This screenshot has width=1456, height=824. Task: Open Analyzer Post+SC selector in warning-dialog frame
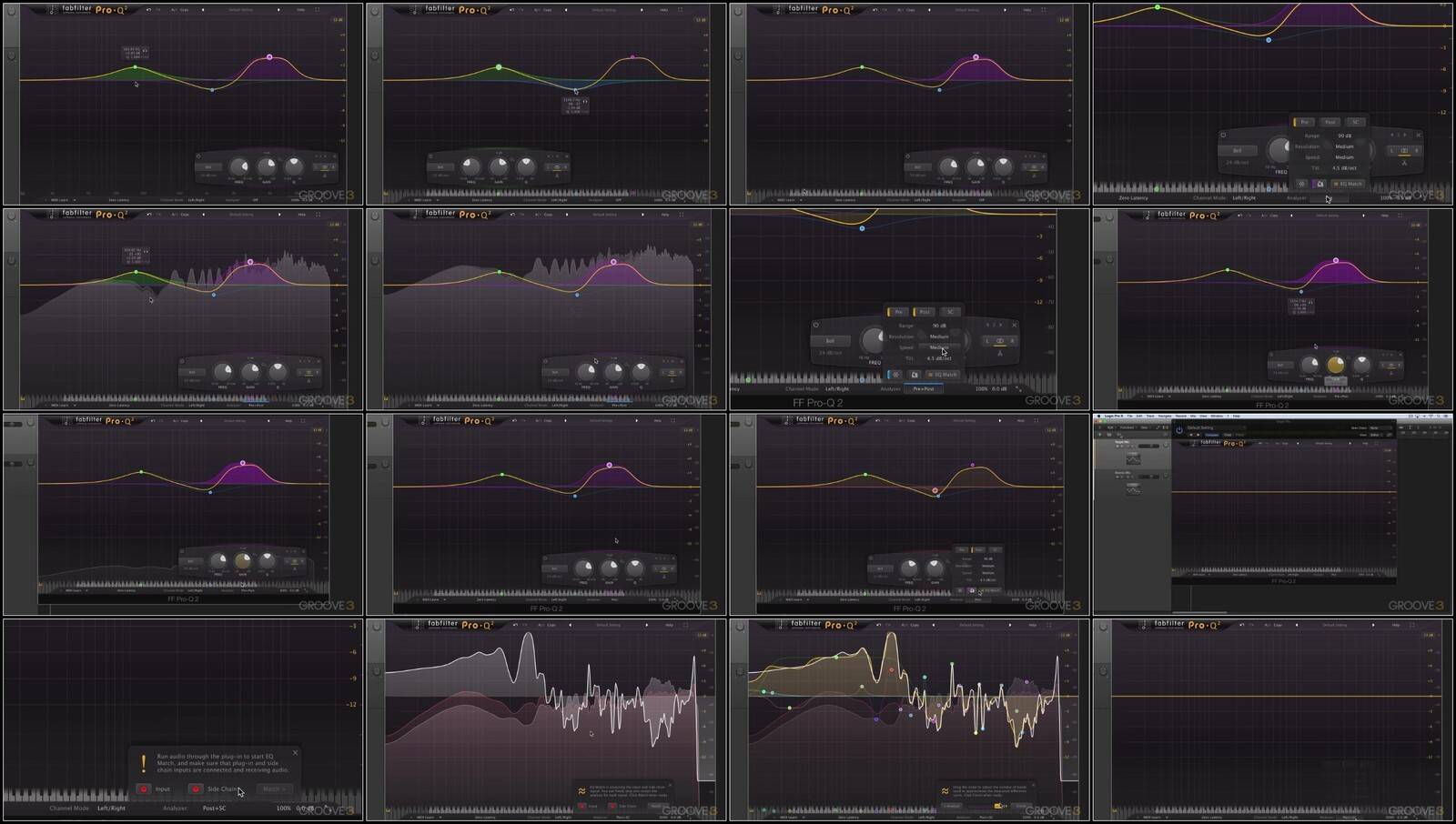pos(215,808)
